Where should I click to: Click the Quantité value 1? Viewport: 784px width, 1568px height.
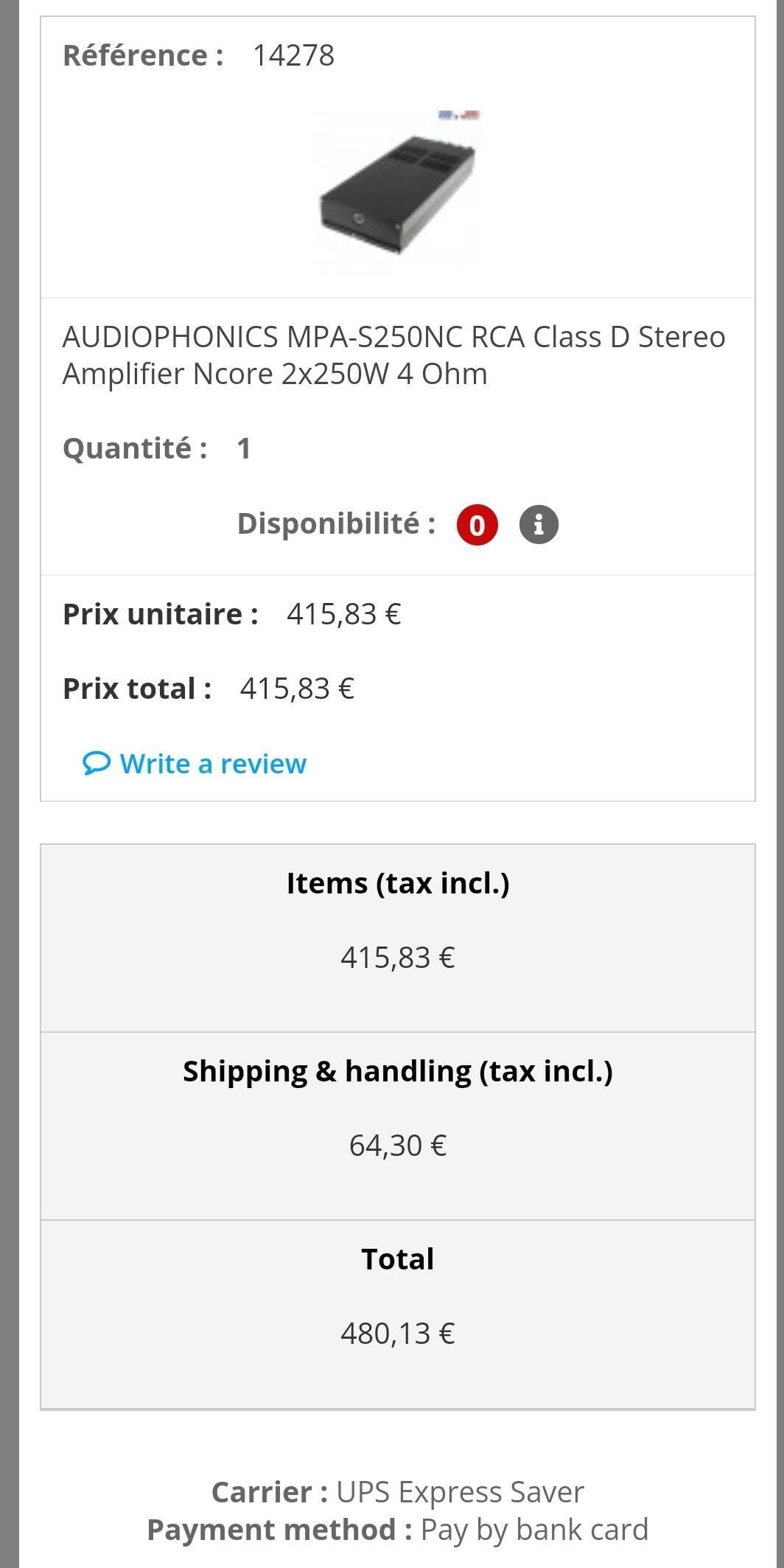tap(244, 448)
